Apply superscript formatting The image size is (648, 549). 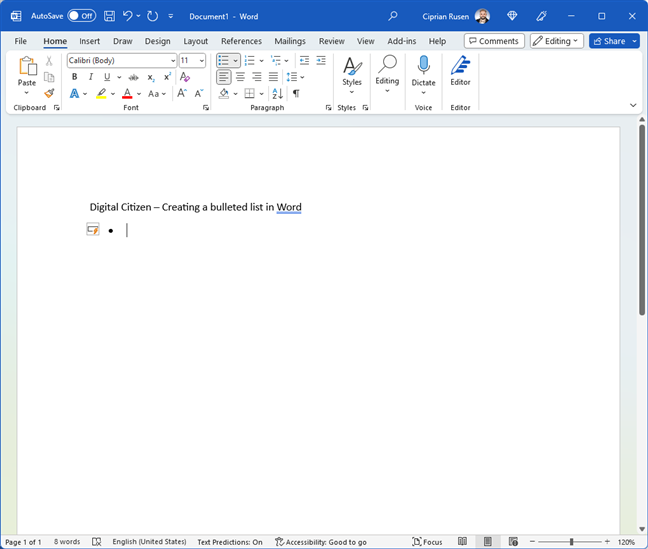coord(167,77)
